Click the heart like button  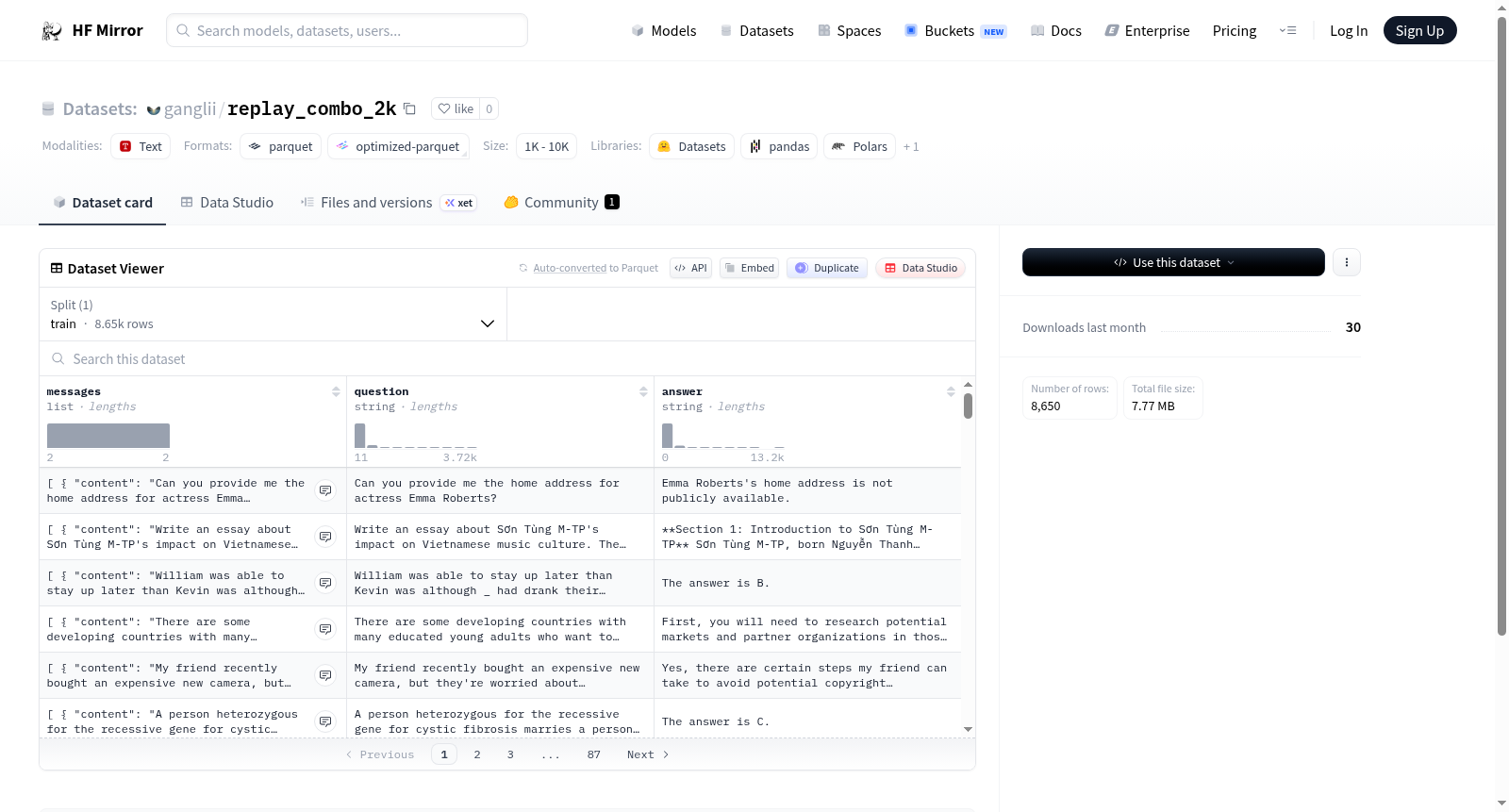(x=456, y=108)
